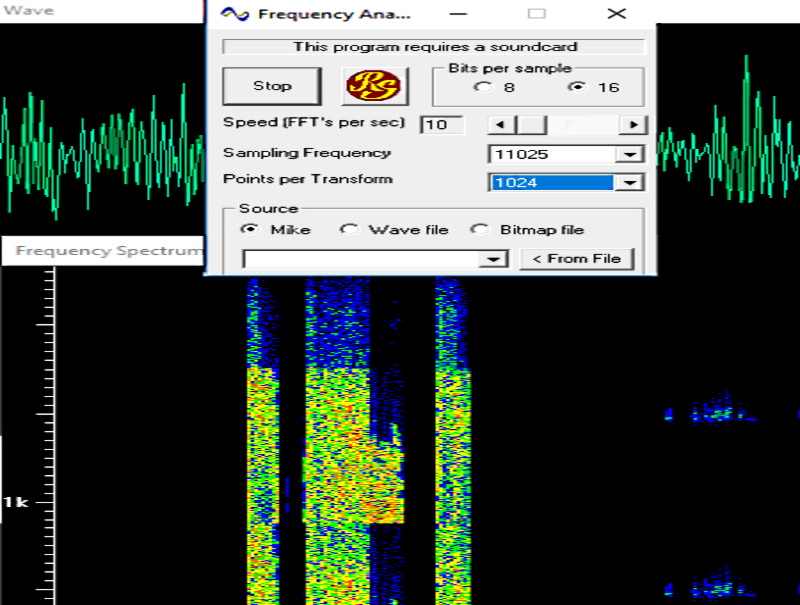Click the right arrow of the speed scrollbar
Viewport: 800px width, 605px height.
632,125
